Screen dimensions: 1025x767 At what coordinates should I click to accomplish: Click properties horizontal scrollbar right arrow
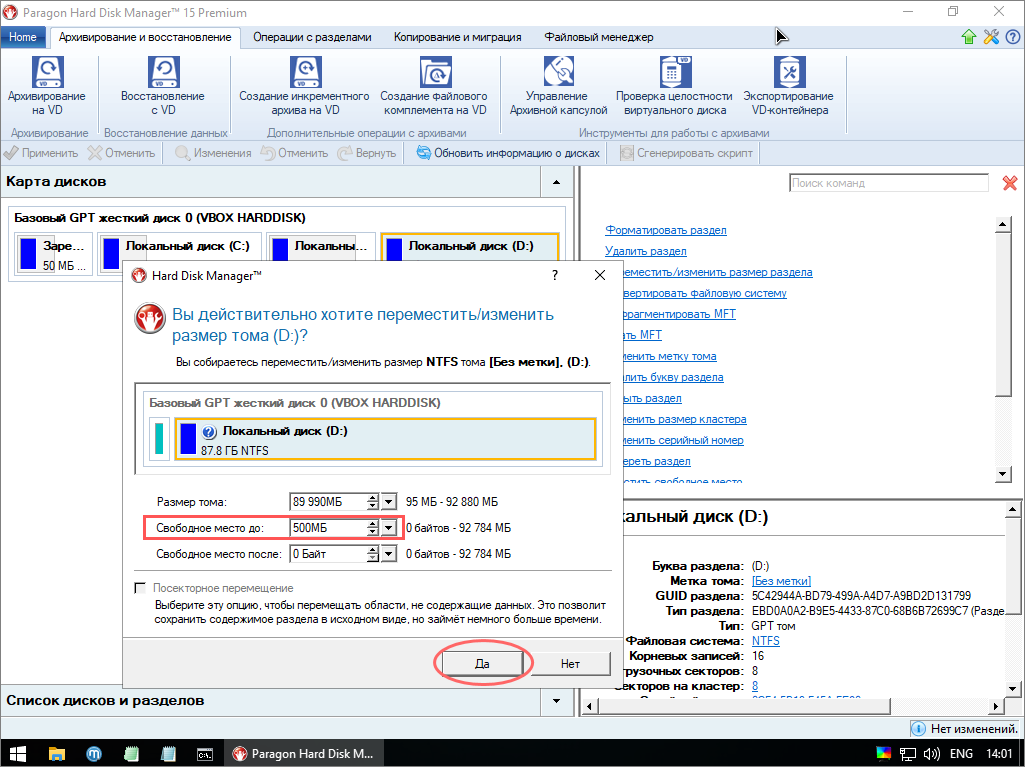pos(996,706)
